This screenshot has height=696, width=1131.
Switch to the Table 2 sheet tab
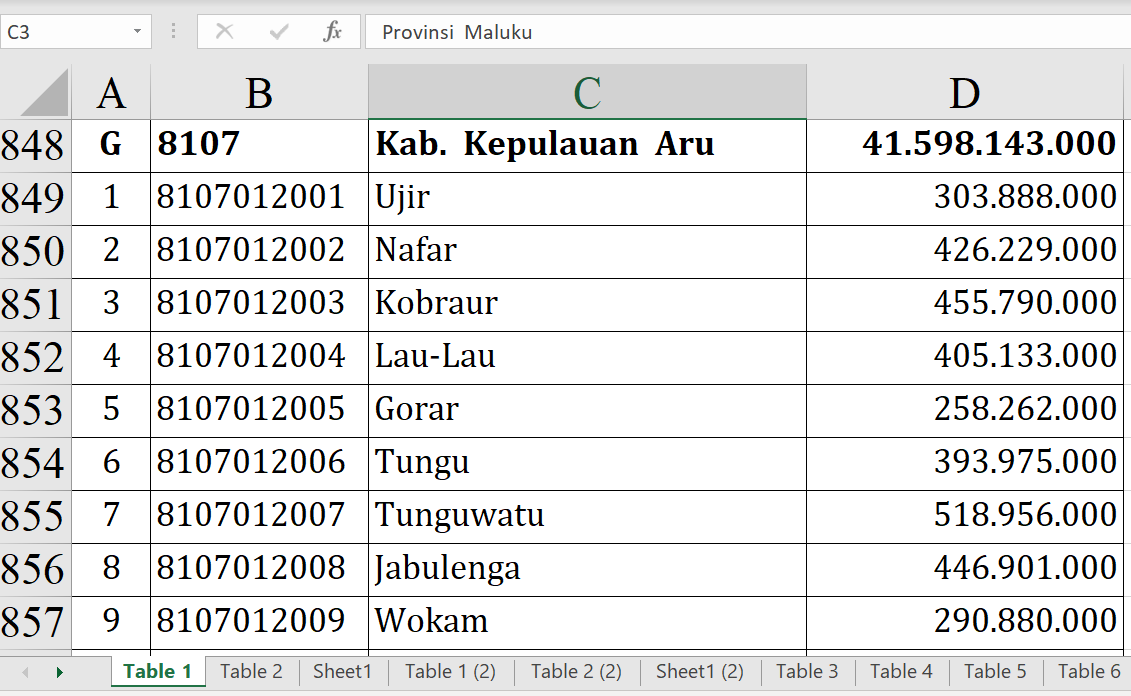[251, 671]
